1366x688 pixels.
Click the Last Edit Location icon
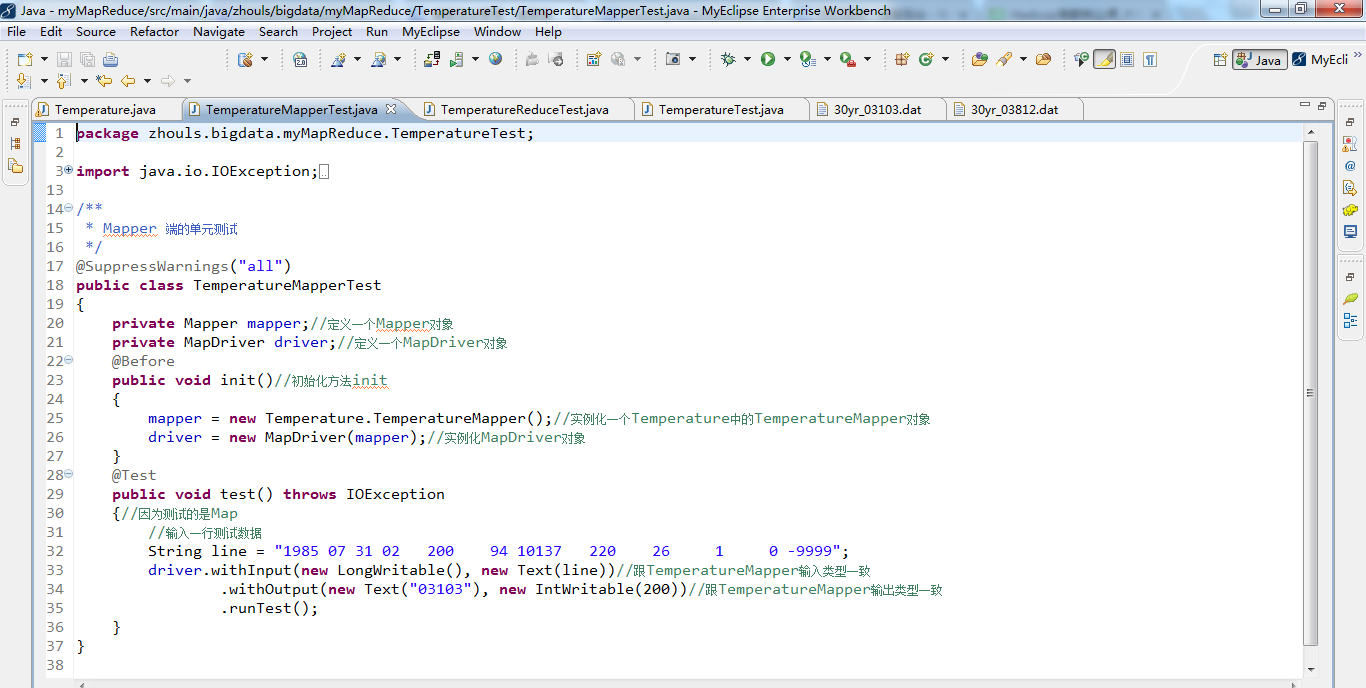pyautogui.click(x=104, y=81)
